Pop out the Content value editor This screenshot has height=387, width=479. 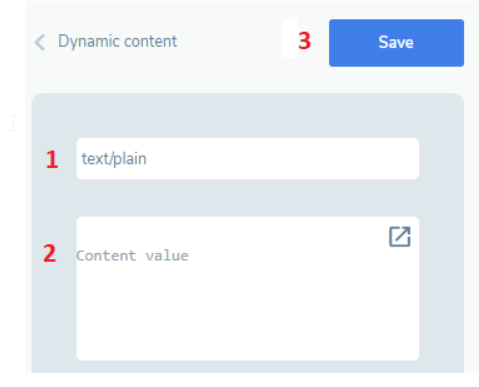pos(400,237)
